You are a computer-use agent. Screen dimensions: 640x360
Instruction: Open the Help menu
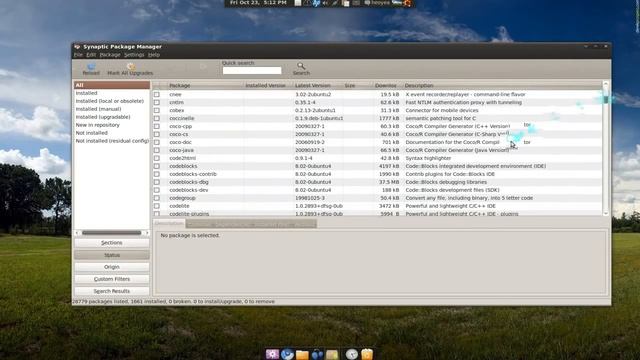click(154, 55)
